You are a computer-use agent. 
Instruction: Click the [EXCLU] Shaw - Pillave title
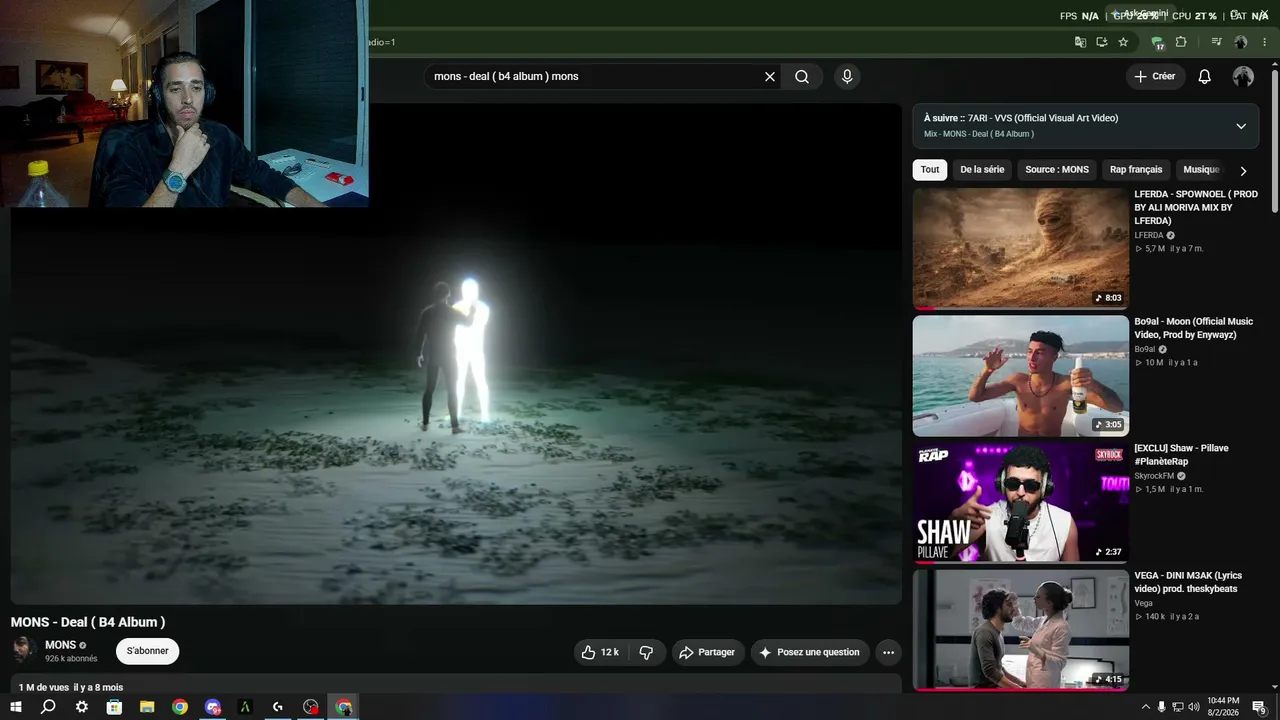(1181, 455)
